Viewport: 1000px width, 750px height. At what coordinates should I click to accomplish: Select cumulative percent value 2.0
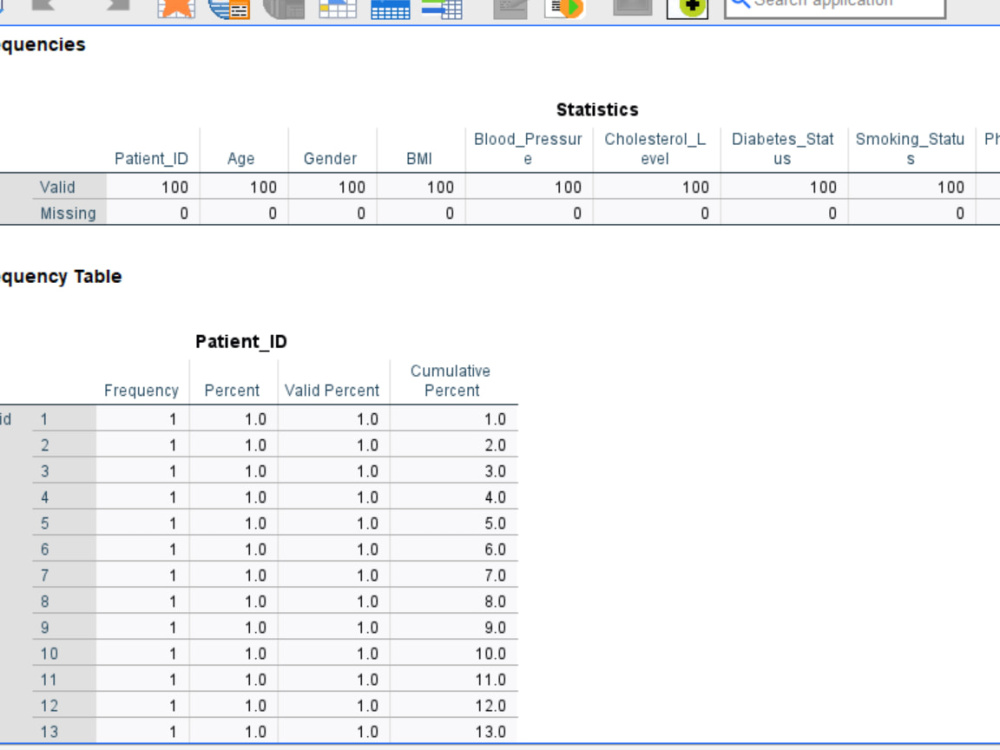click(495, 446)
